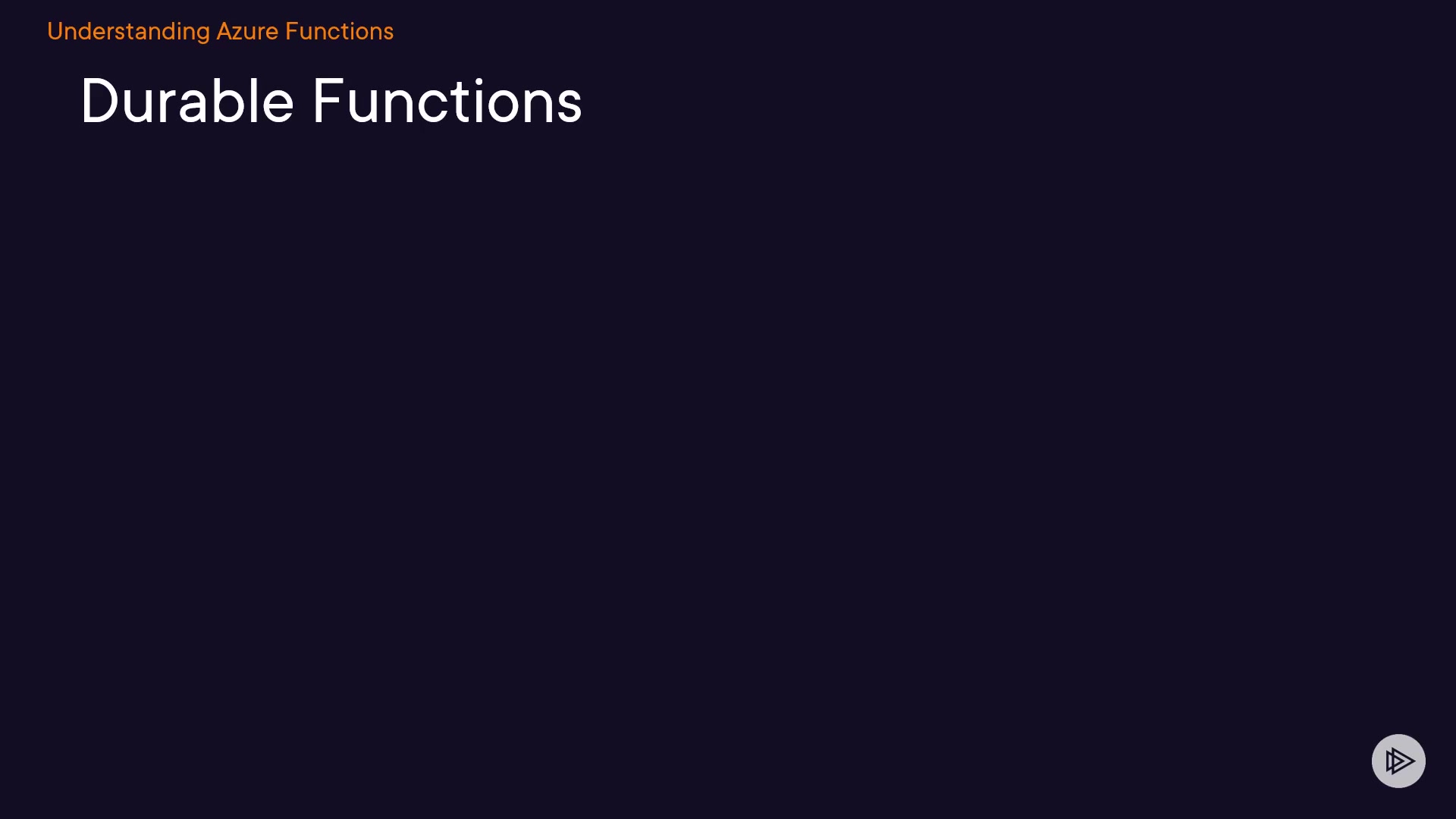Click the orange 'Understanding Azure Functions' course title
The height and width of the screenshot is (819, 1456).
tap(220, 32)
